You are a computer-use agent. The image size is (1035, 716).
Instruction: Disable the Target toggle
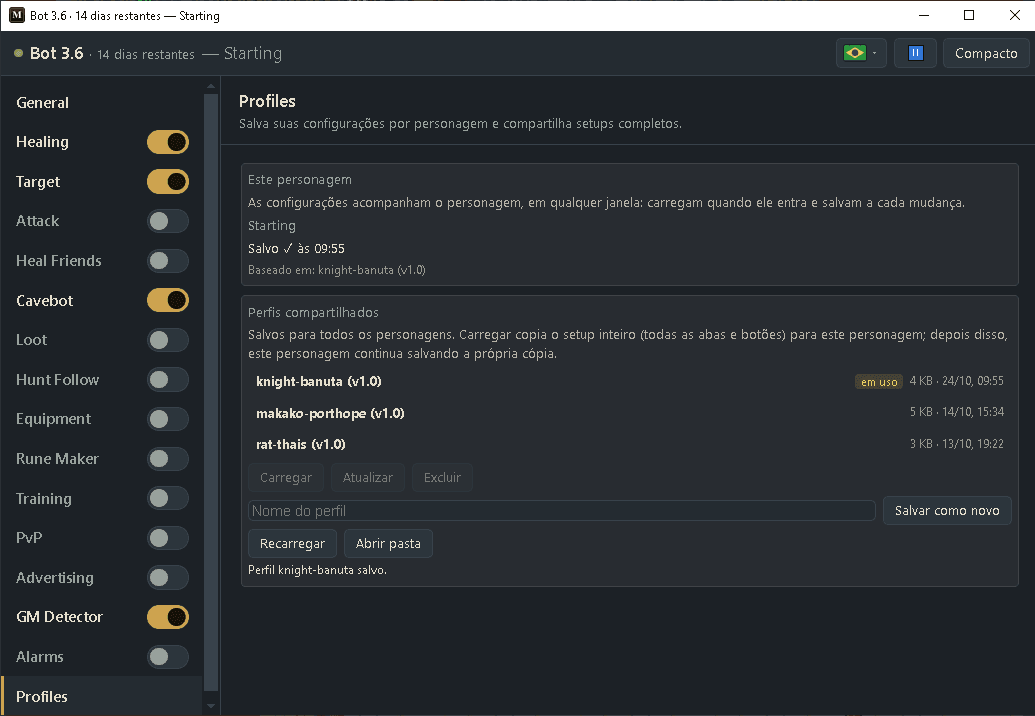point(168,181)
